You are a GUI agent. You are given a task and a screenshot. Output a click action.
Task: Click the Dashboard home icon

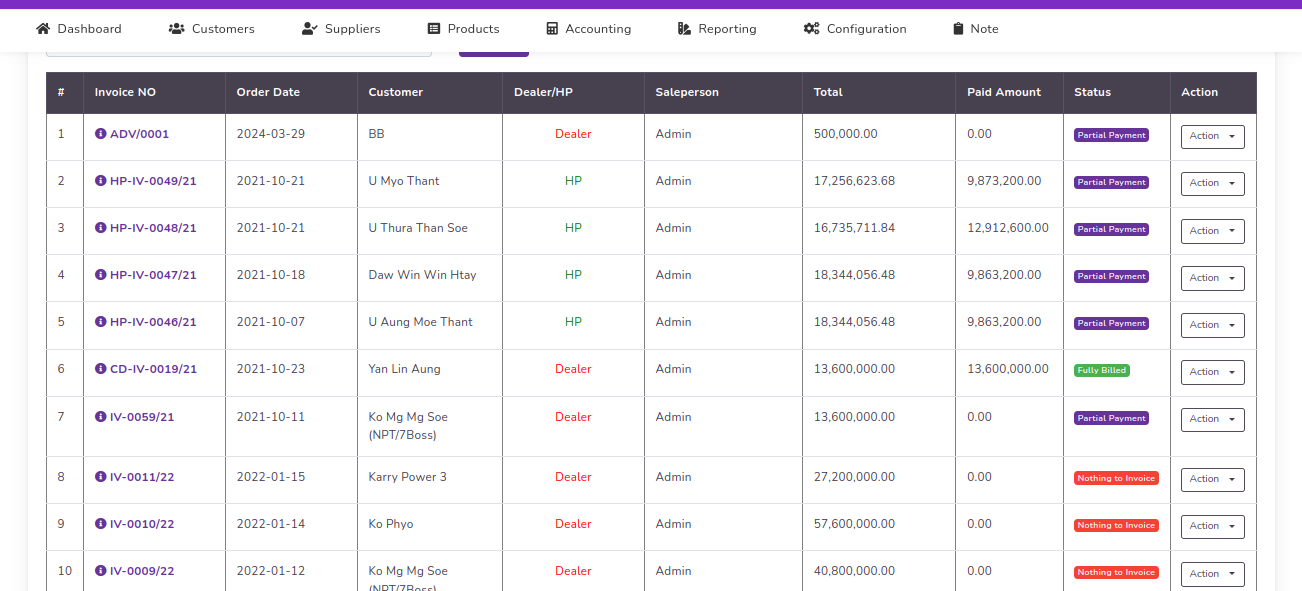pyautogui.click(x=43, y=29)
